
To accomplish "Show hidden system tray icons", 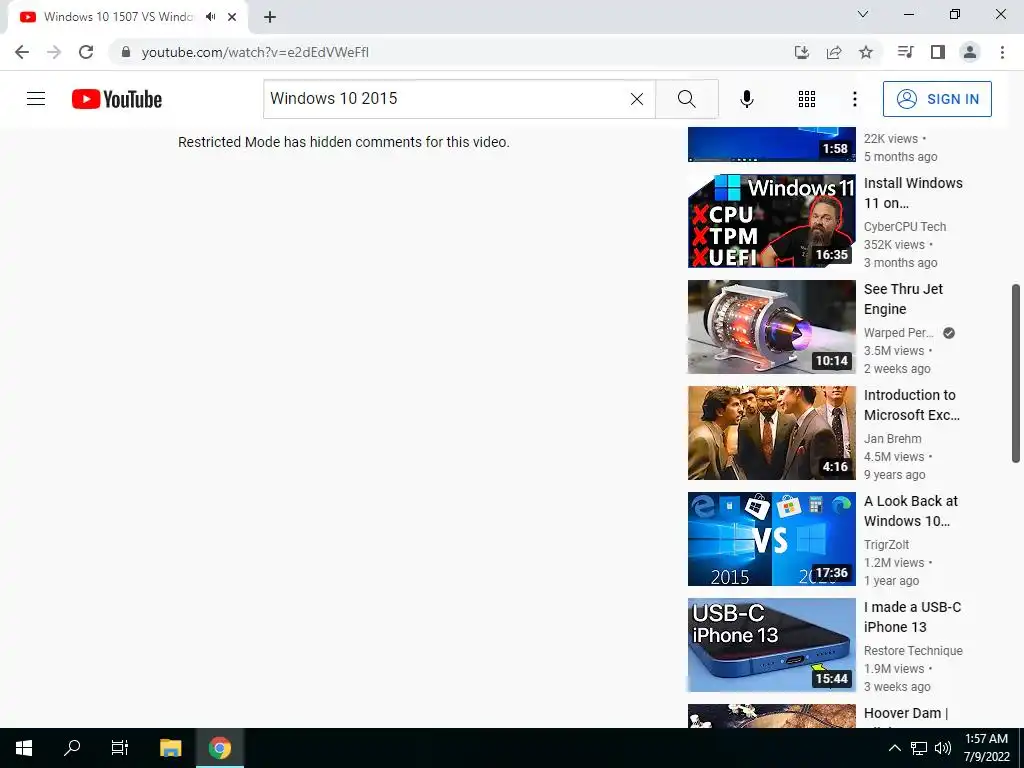I will pos(895,748).
